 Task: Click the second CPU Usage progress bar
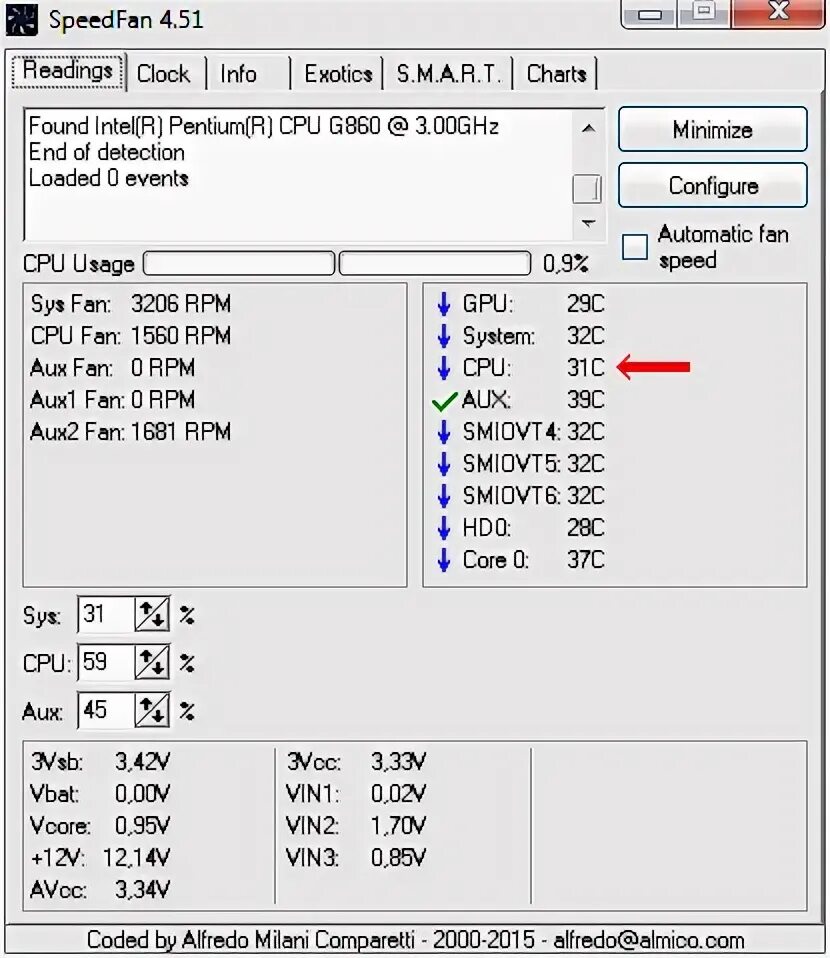tap(435, 263)
